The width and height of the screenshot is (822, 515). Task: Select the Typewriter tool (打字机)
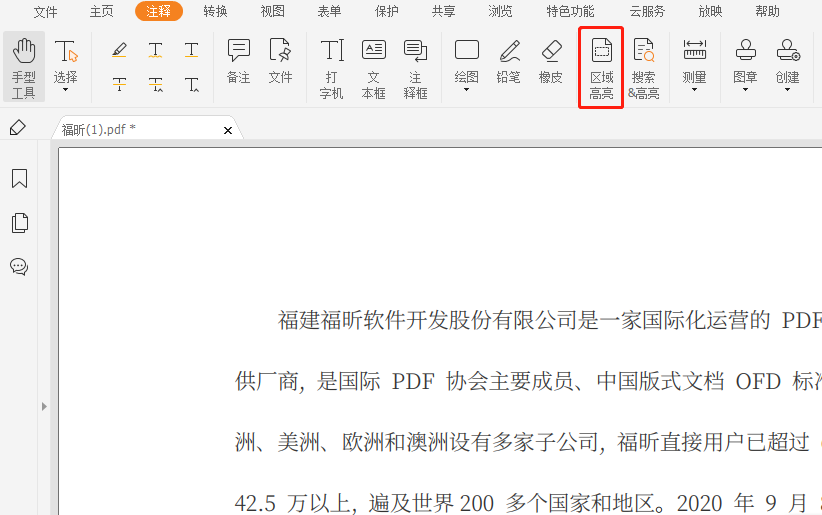coord(331,66)
